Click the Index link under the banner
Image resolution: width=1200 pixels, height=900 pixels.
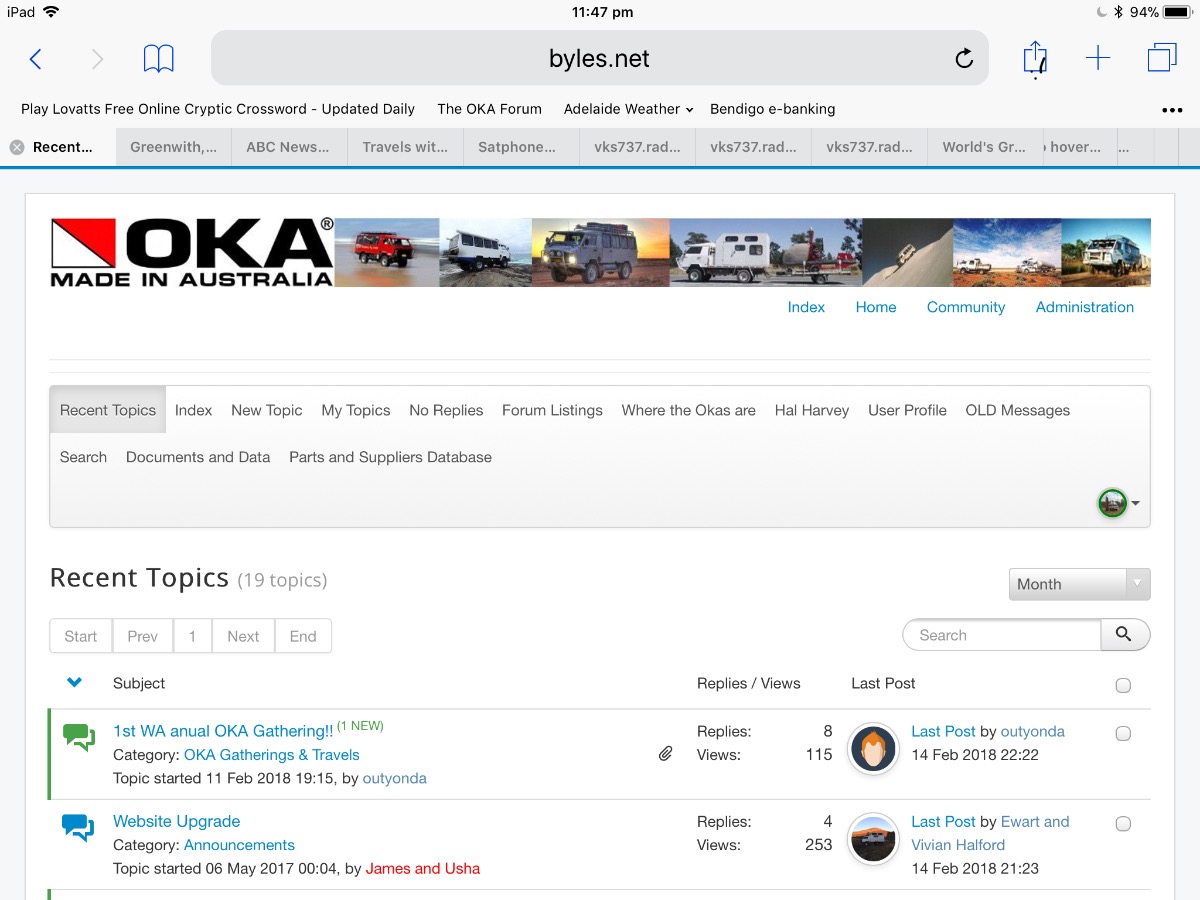click(x=806, y=307)
